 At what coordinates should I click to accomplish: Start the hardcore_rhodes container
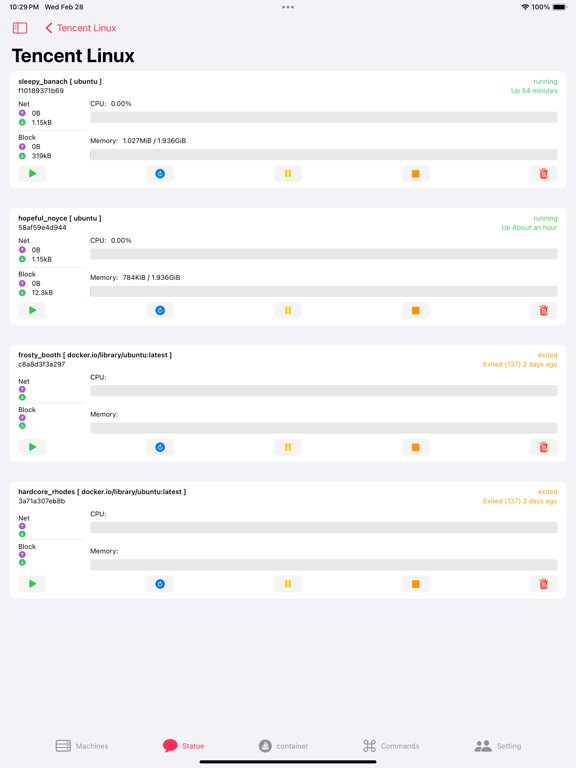click(x=32, y=583)
